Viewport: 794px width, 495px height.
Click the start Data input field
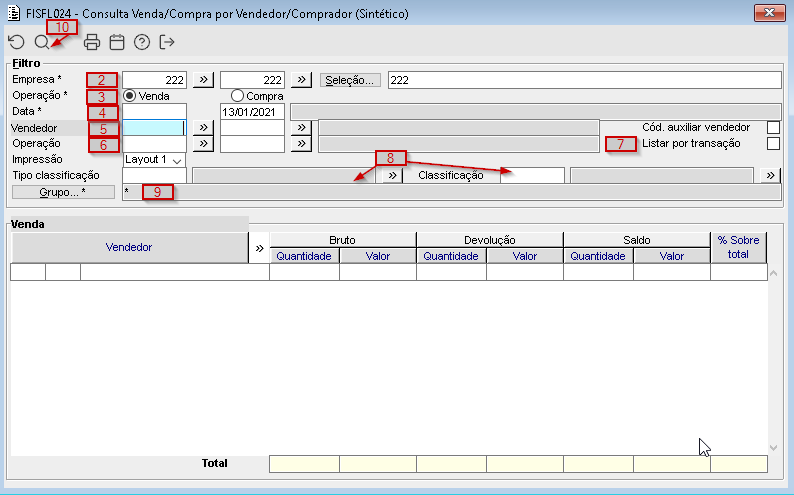tap(154, 112)
